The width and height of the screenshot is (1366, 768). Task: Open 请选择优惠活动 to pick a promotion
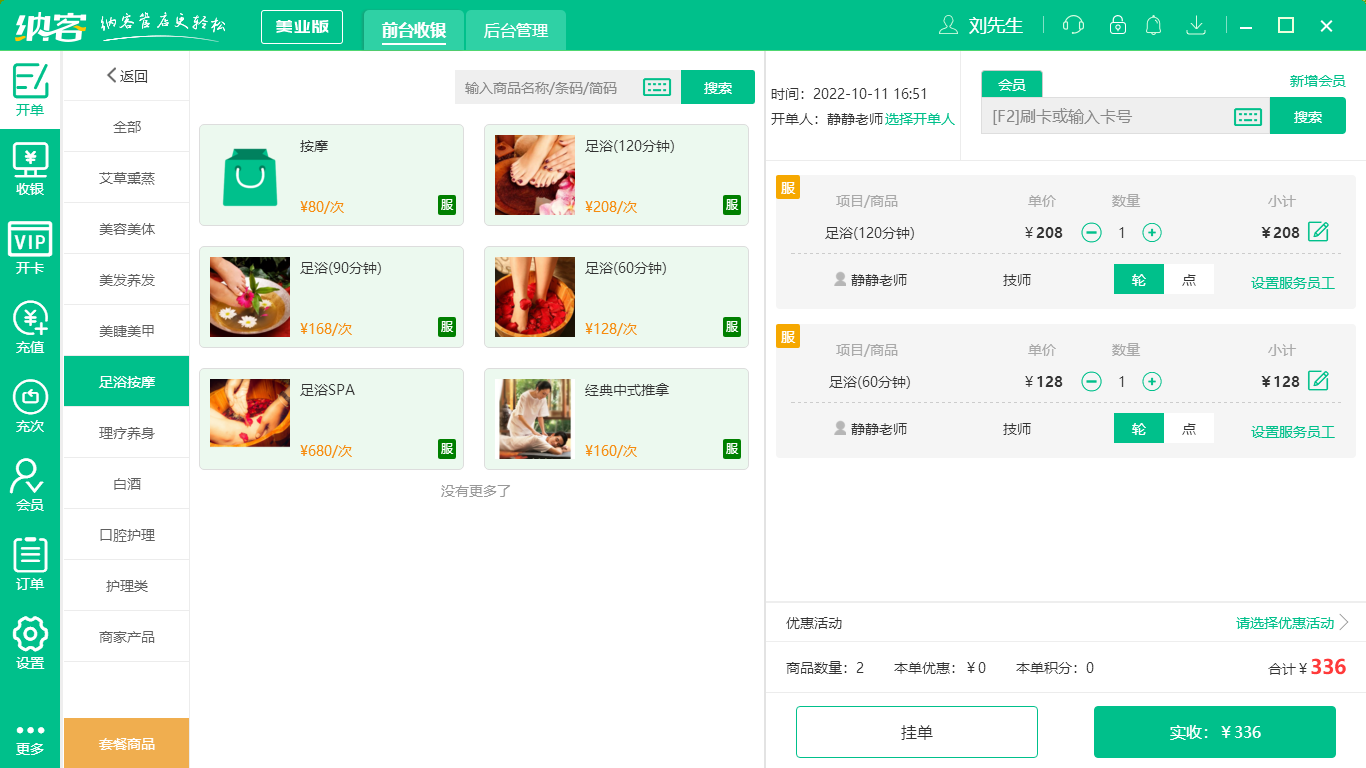point(1285,622)
